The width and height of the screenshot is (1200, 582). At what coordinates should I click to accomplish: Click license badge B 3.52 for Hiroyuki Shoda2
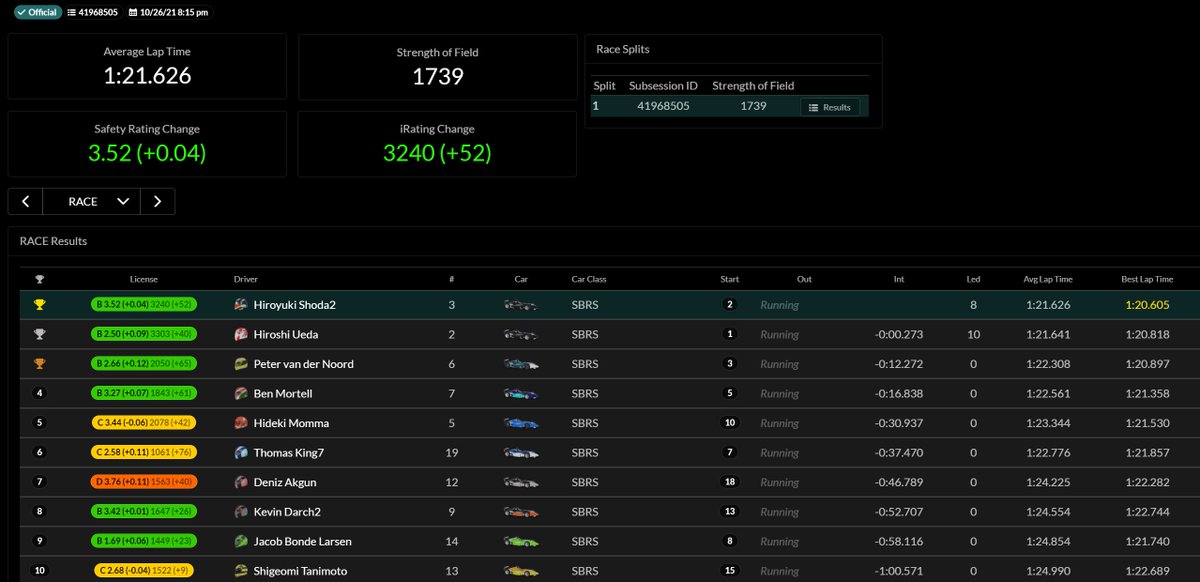pos(143,304)
